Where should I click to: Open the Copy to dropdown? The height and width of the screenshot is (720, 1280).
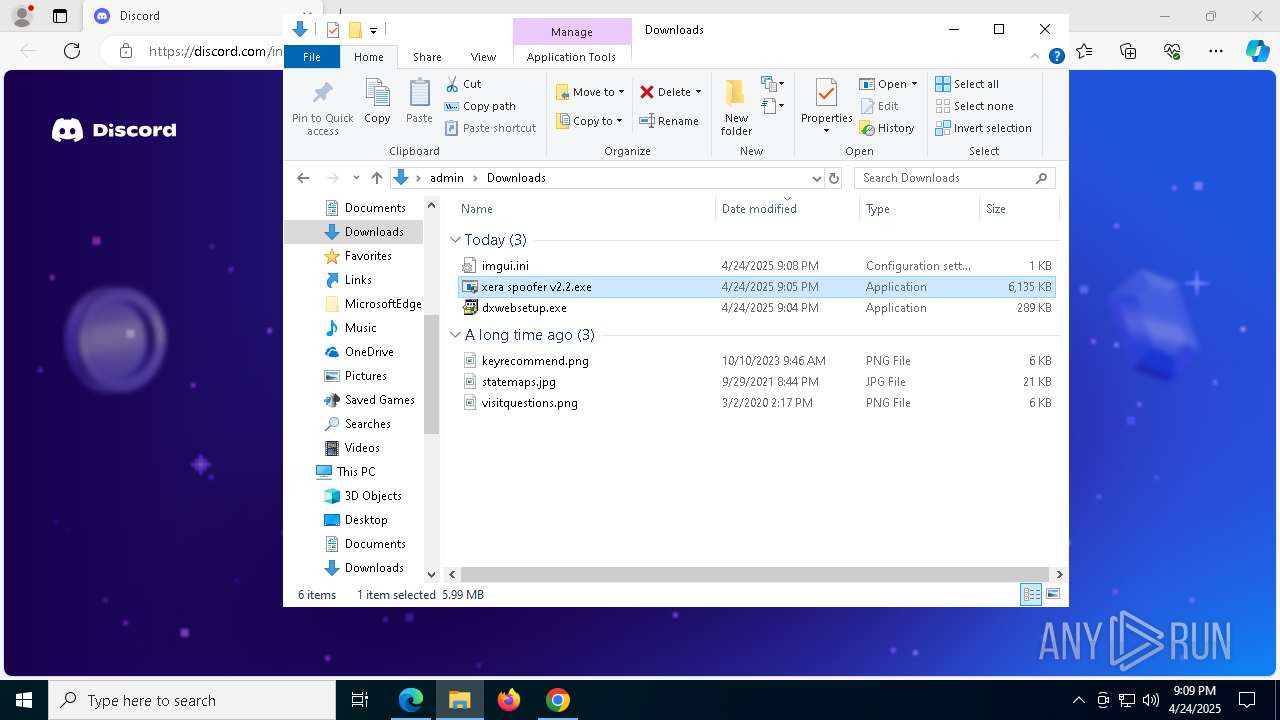(589, 121)
